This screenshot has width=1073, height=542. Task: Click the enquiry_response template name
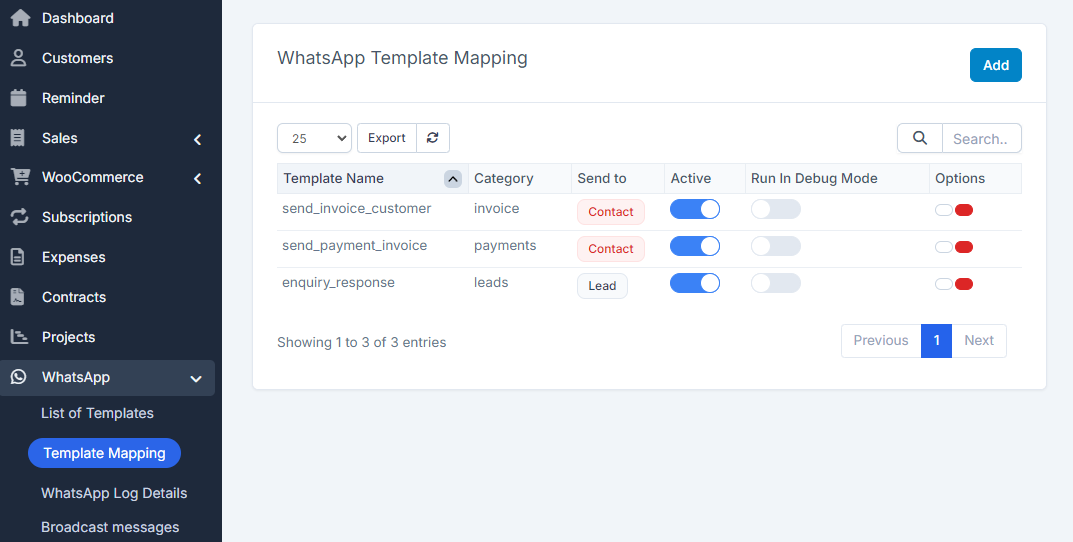(x=338, y=283)
